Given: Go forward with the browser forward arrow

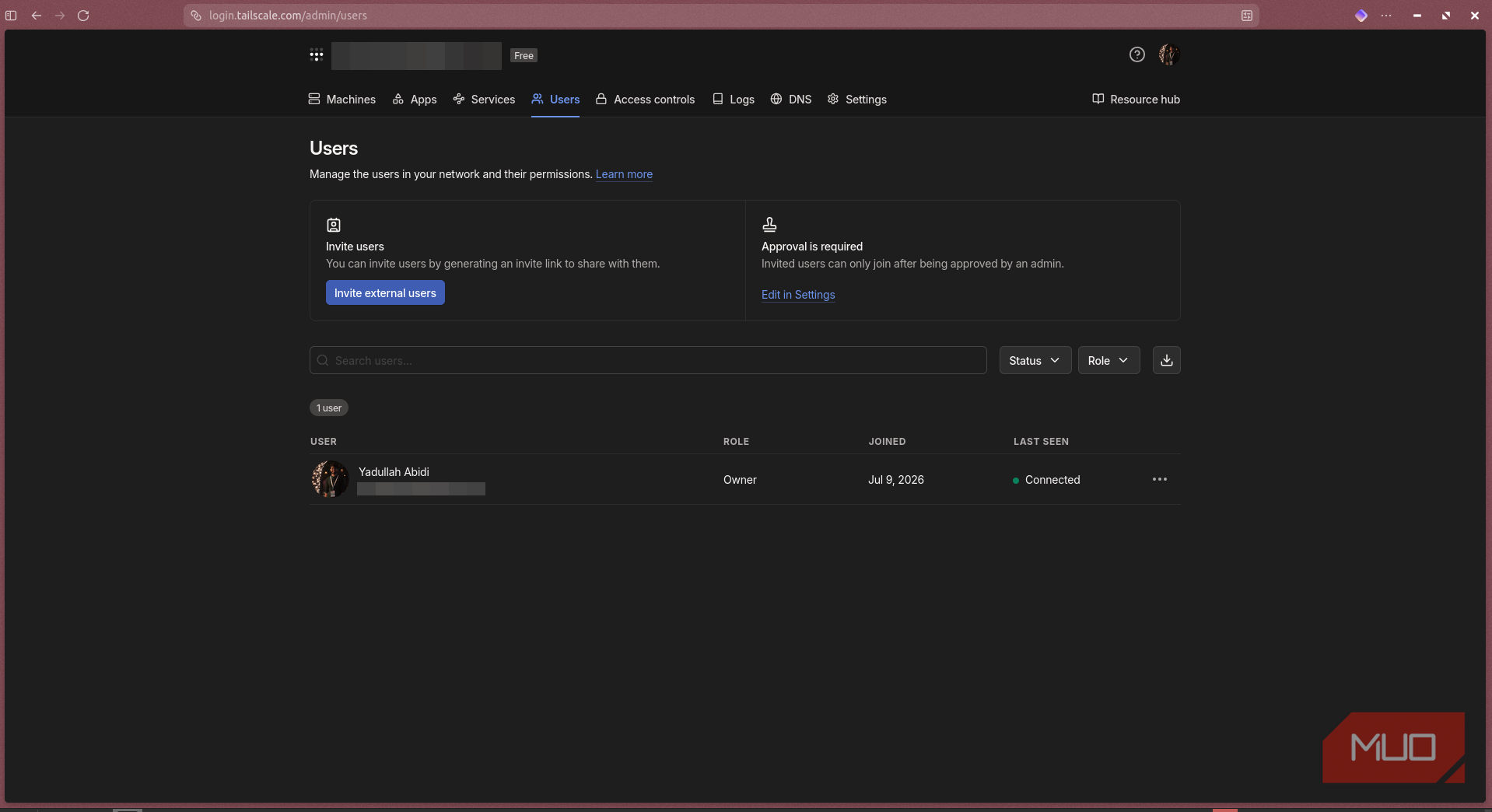Looking at the screenshot, I should (60, 16).
